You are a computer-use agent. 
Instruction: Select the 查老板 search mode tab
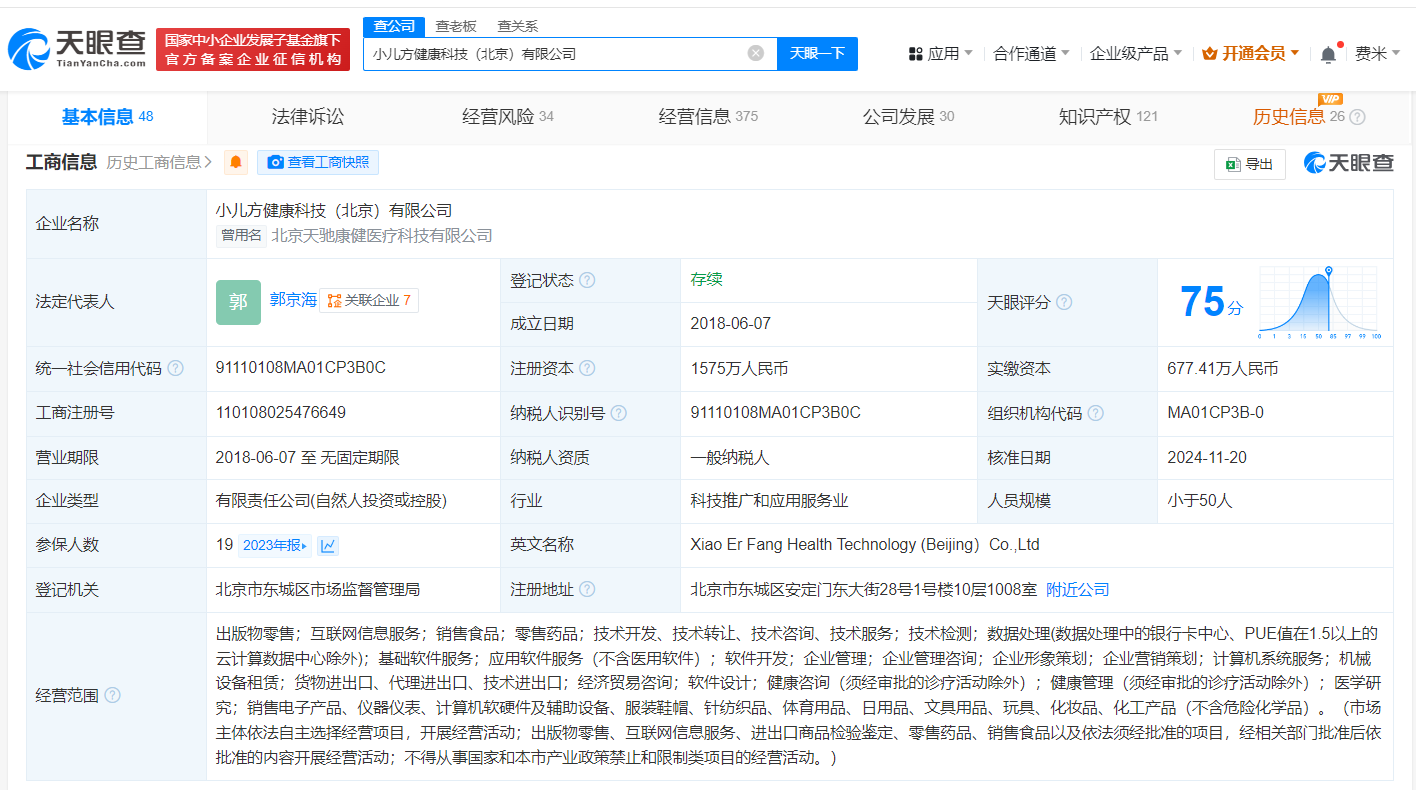click(x=455, y=26)
